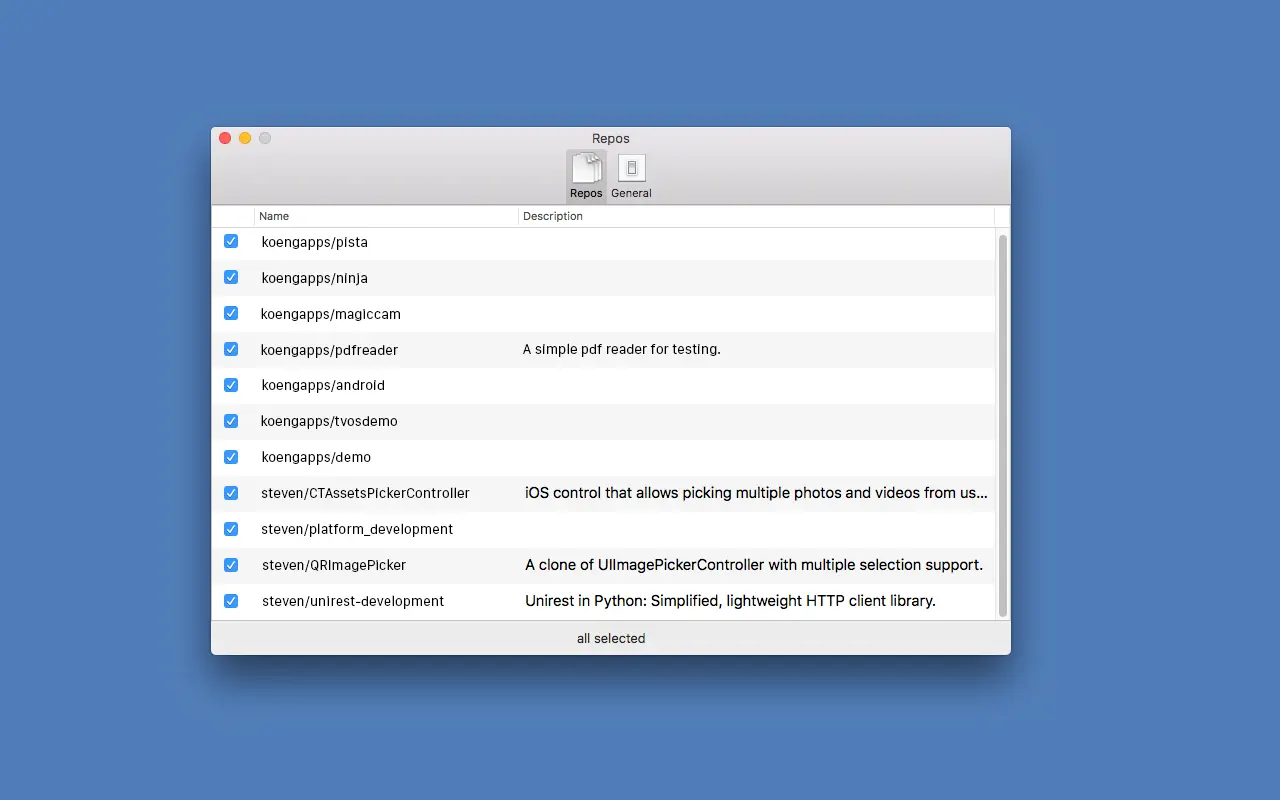Screen dimensions: 1280x800
Task: Click the 'all selected' status text
Action: tap(611, 638)
